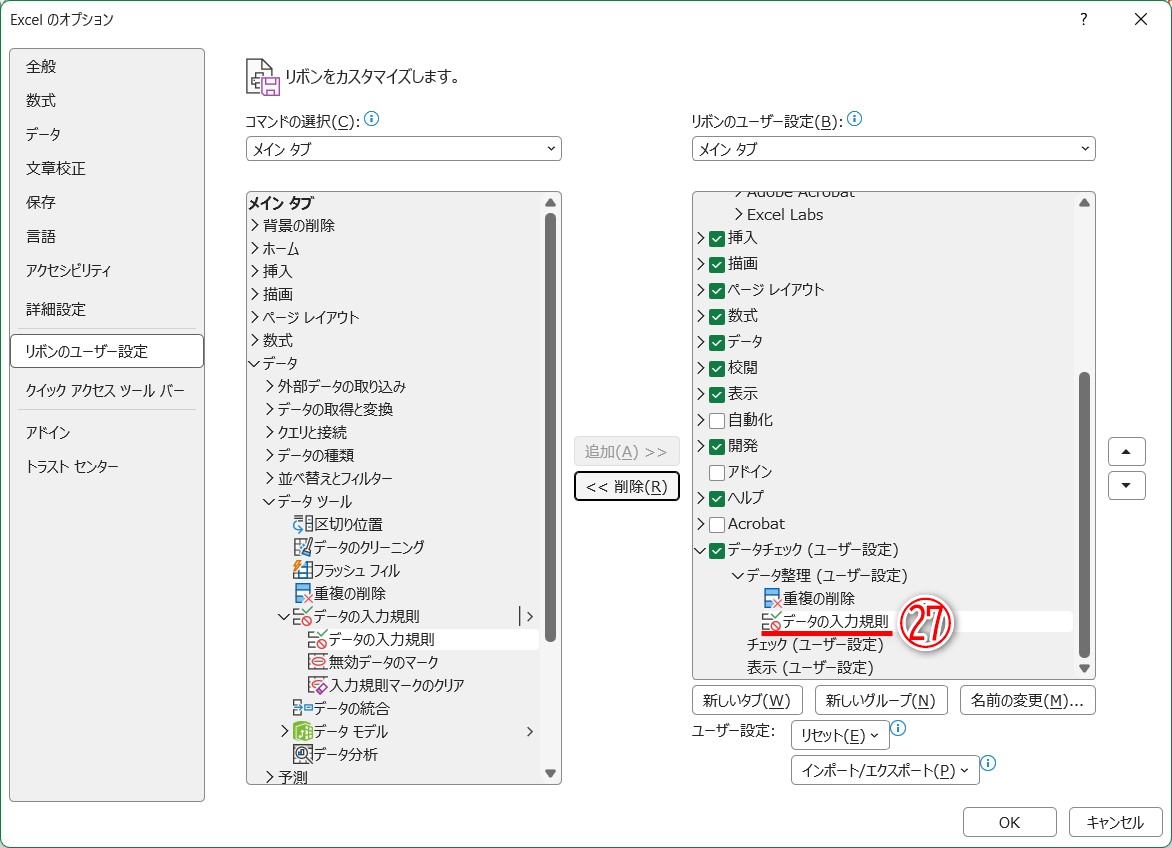Open the インポート/エクスポート dropdown
The width and height of the screenshot is (1172, 848).
pyautogui.click(x=885, y=770)
